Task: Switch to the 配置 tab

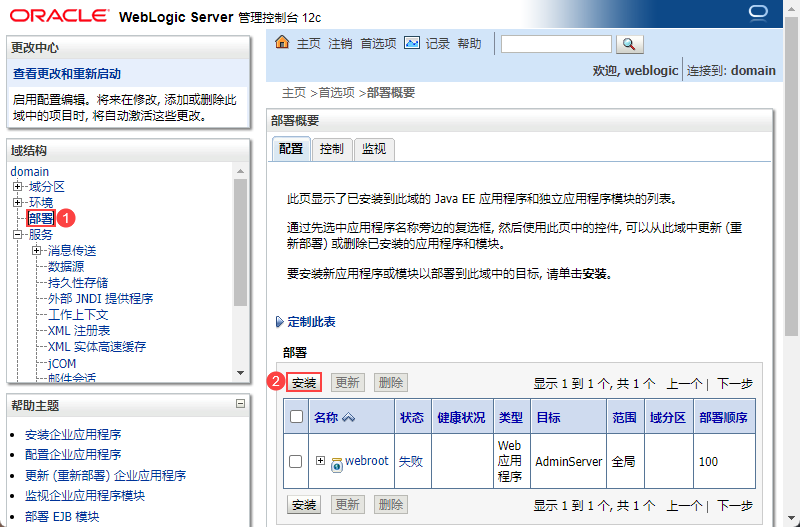Action: click(x=291, y=149)
